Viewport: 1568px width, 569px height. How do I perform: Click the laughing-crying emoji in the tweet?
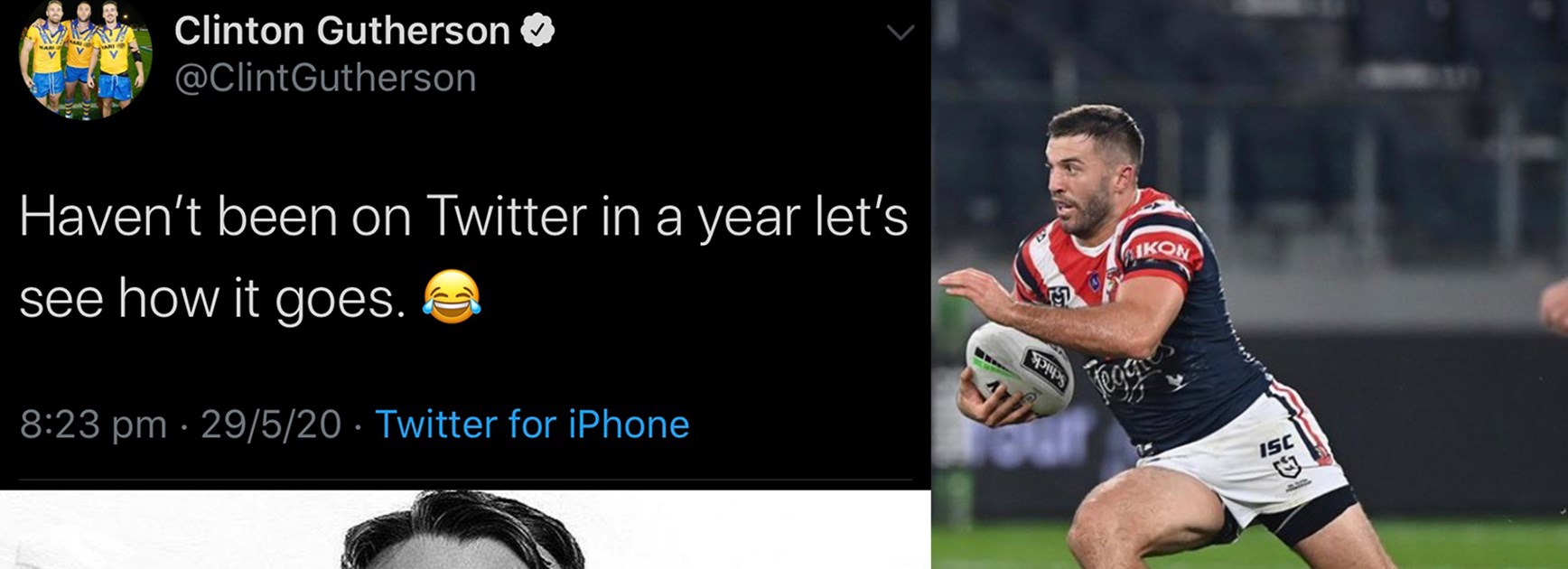pyautogui.click(x=452, y=296)
